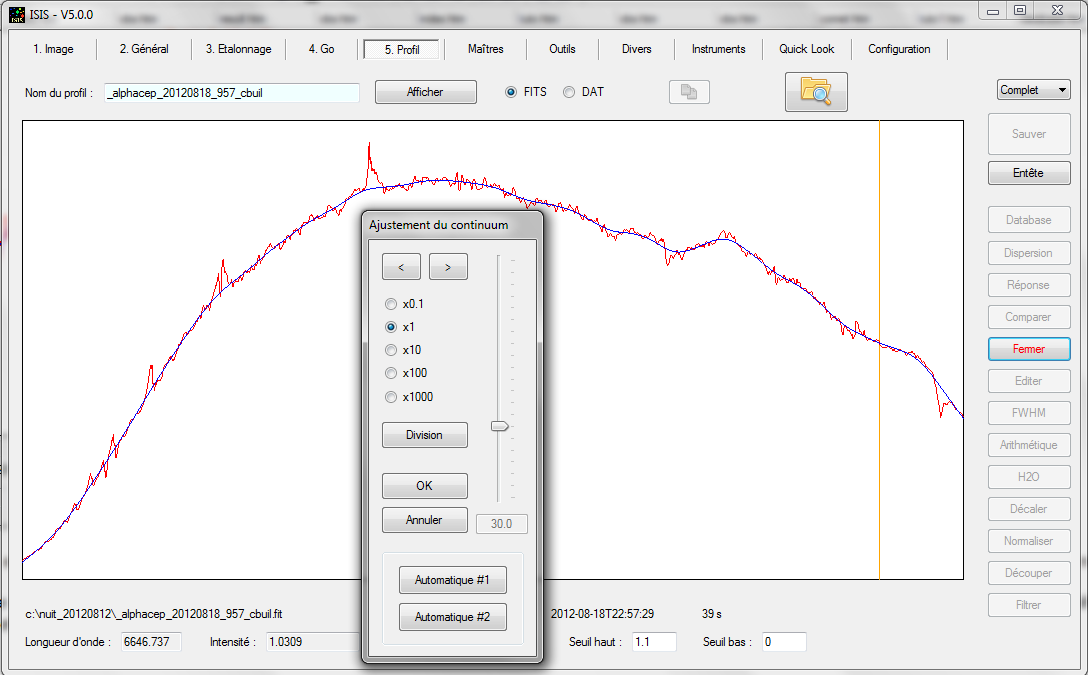This screenshot has width=1088, height=675.
Task: Switch to the 1. Image tab
Action: [53, 49]
